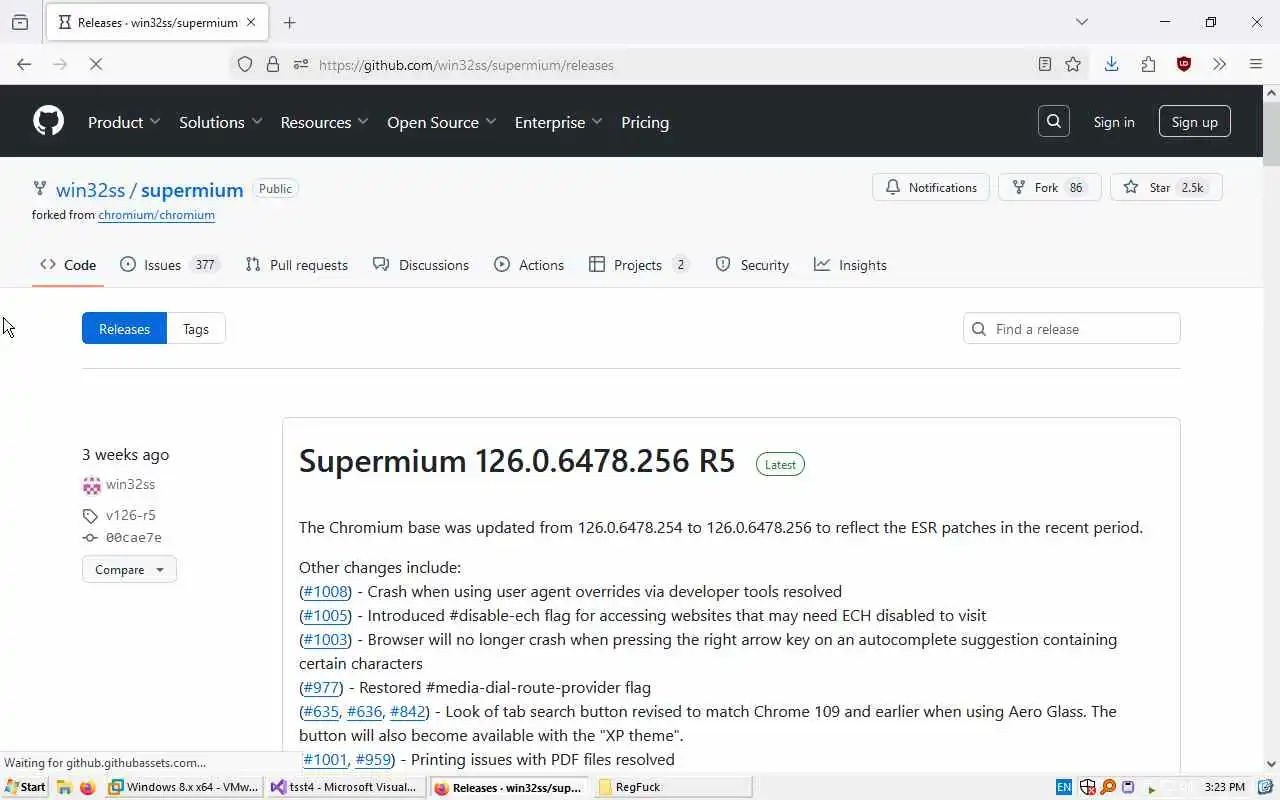Open win32ss owner link

tap(90, 190)
